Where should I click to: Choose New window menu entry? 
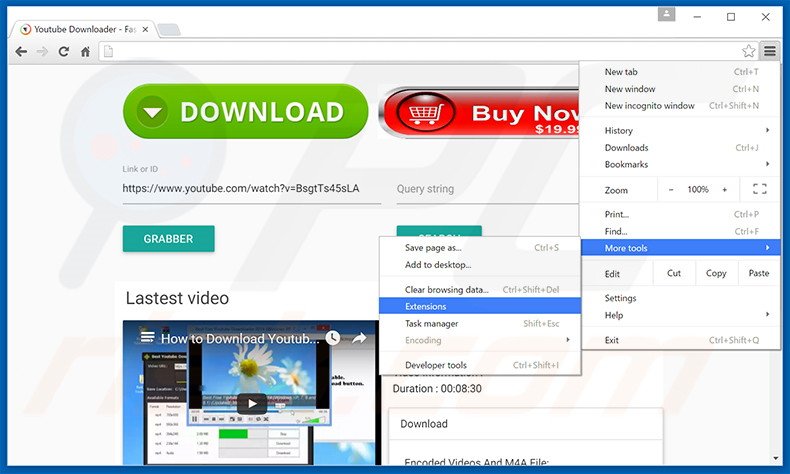tap(681, 89)
